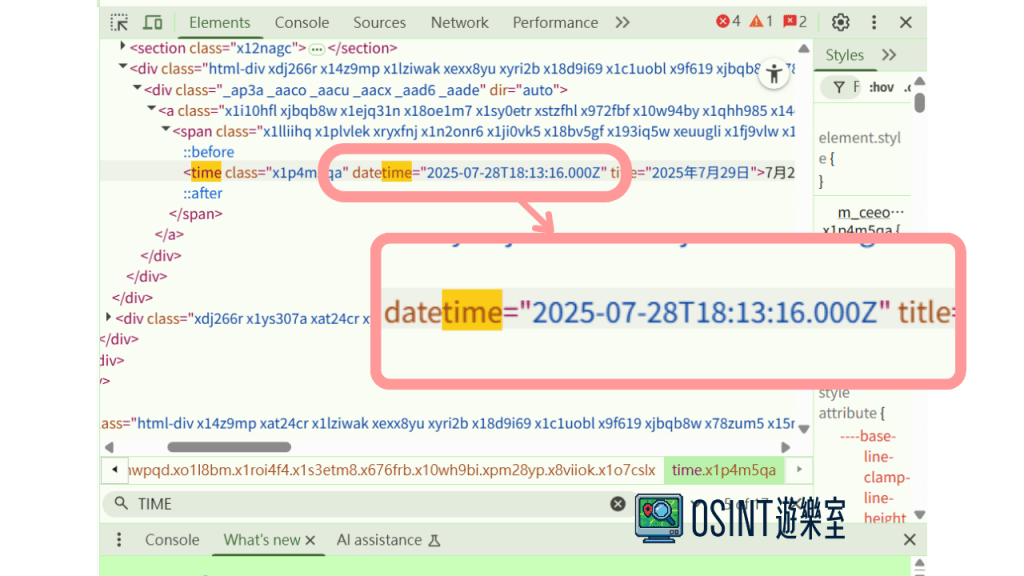Collapse the _ap3a div node
1024x576 pixels.
coord(137,89)
